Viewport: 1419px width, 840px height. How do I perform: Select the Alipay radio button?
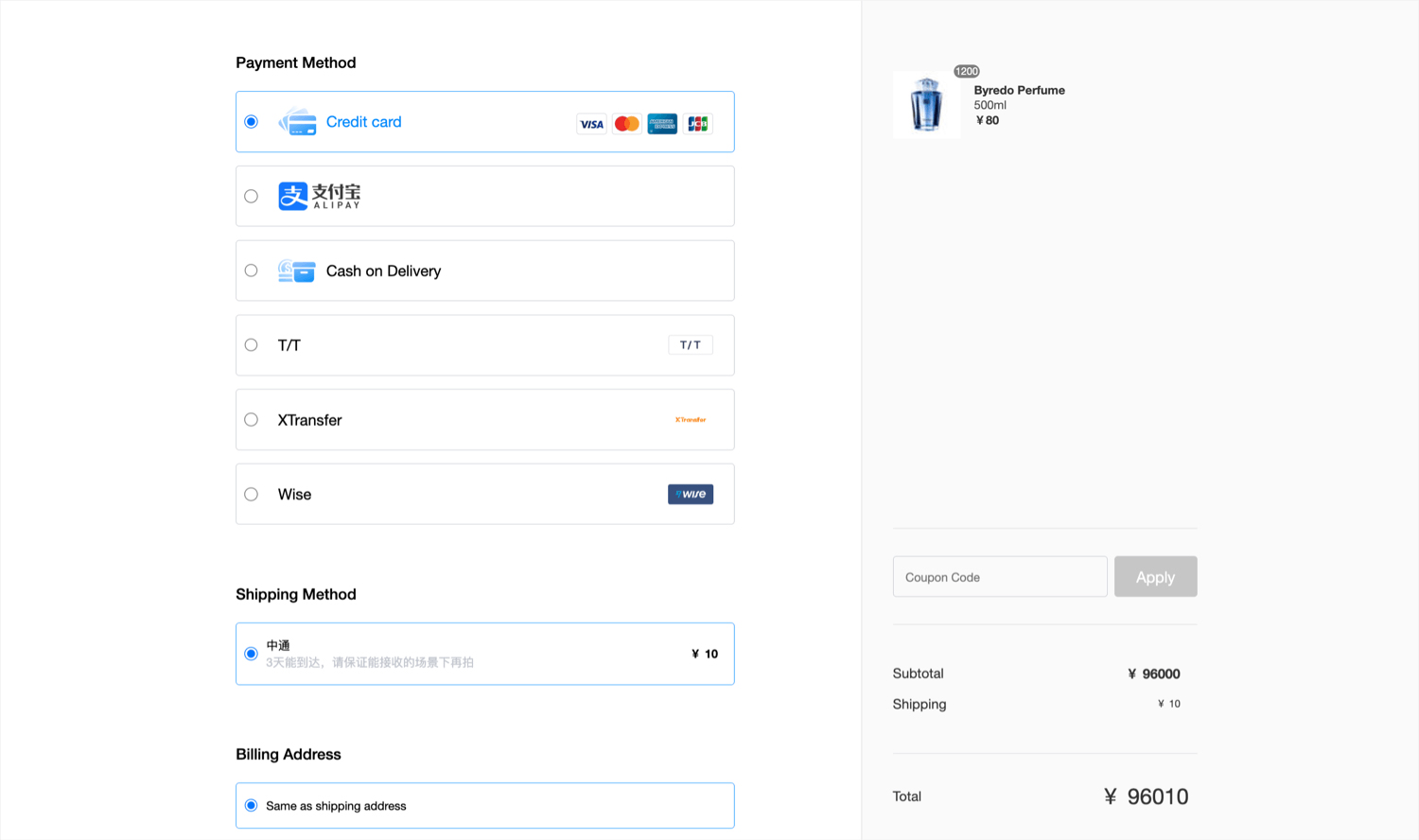[x=251, y=197]
